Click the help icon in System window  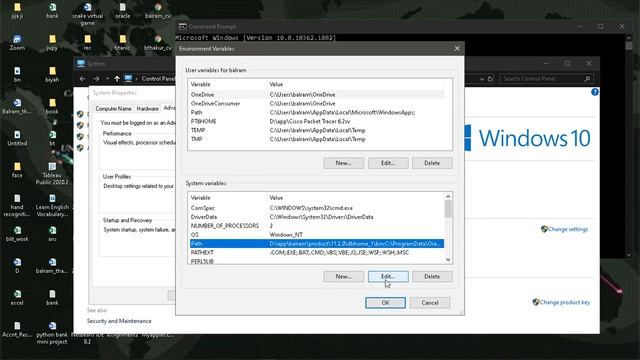coord(595,92)
